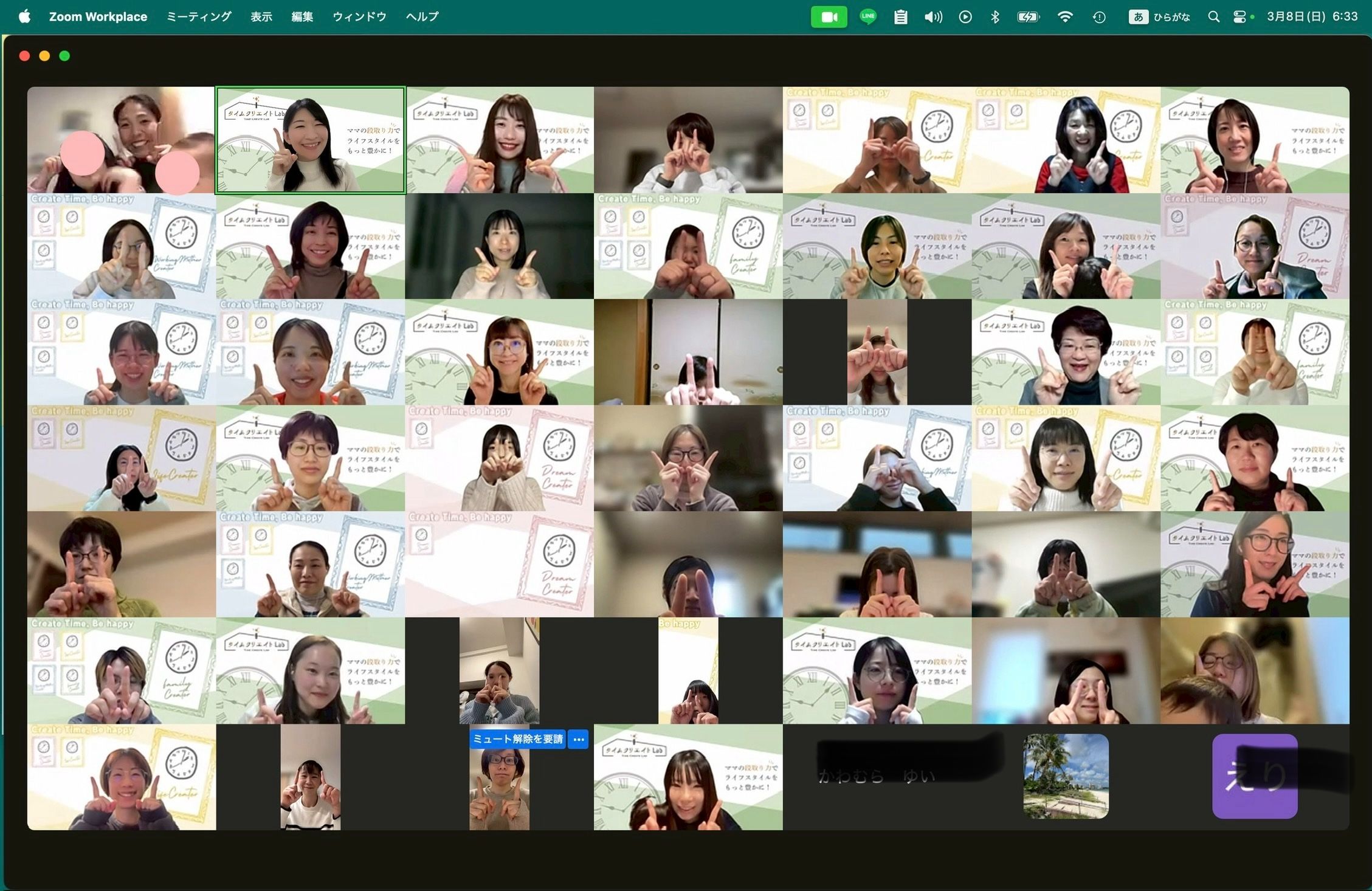Open the three-dot options on participant tile

(x=578, y=739)
